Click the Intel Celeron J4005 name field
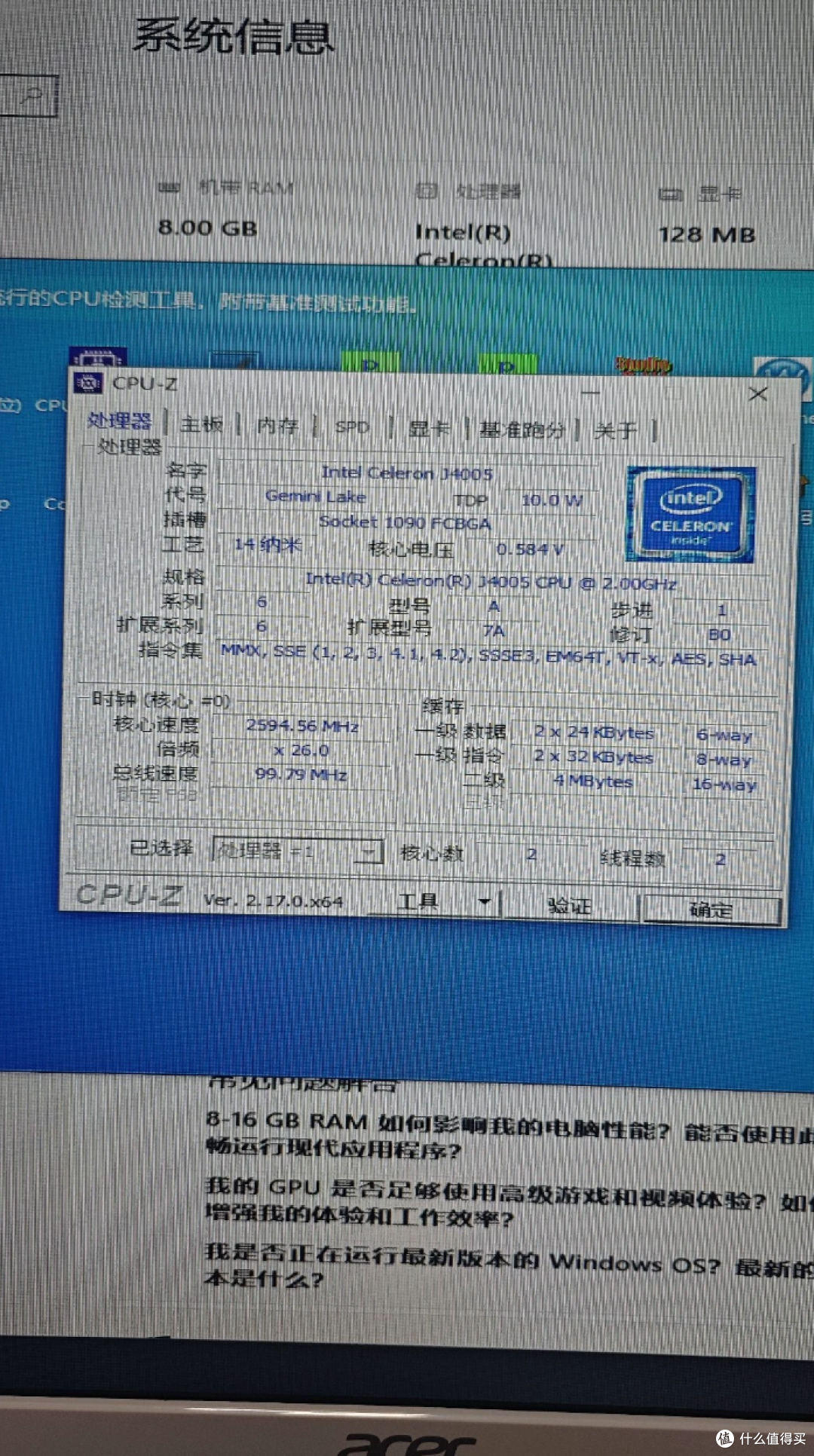Viewport: 814px width, 1456px height. (407, 473)
